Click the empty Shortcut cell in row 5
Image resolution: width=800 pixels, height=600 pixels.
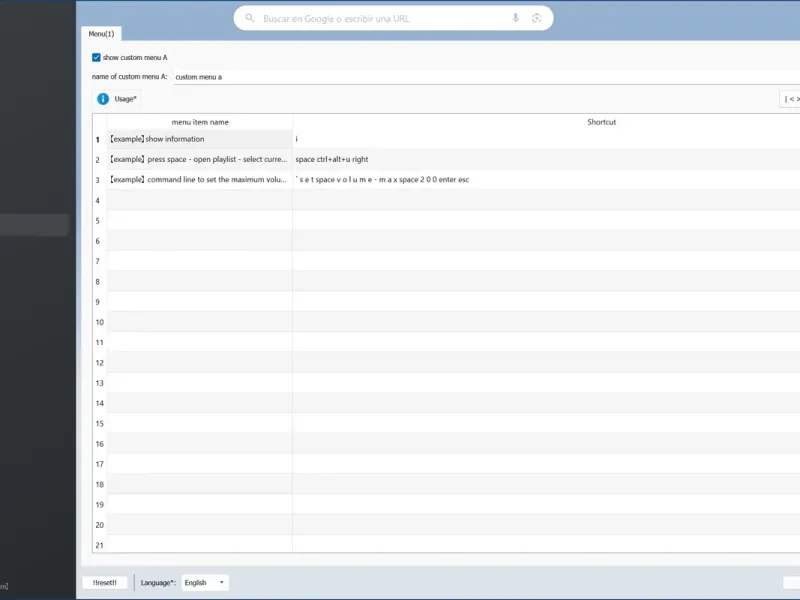point(546,220)
